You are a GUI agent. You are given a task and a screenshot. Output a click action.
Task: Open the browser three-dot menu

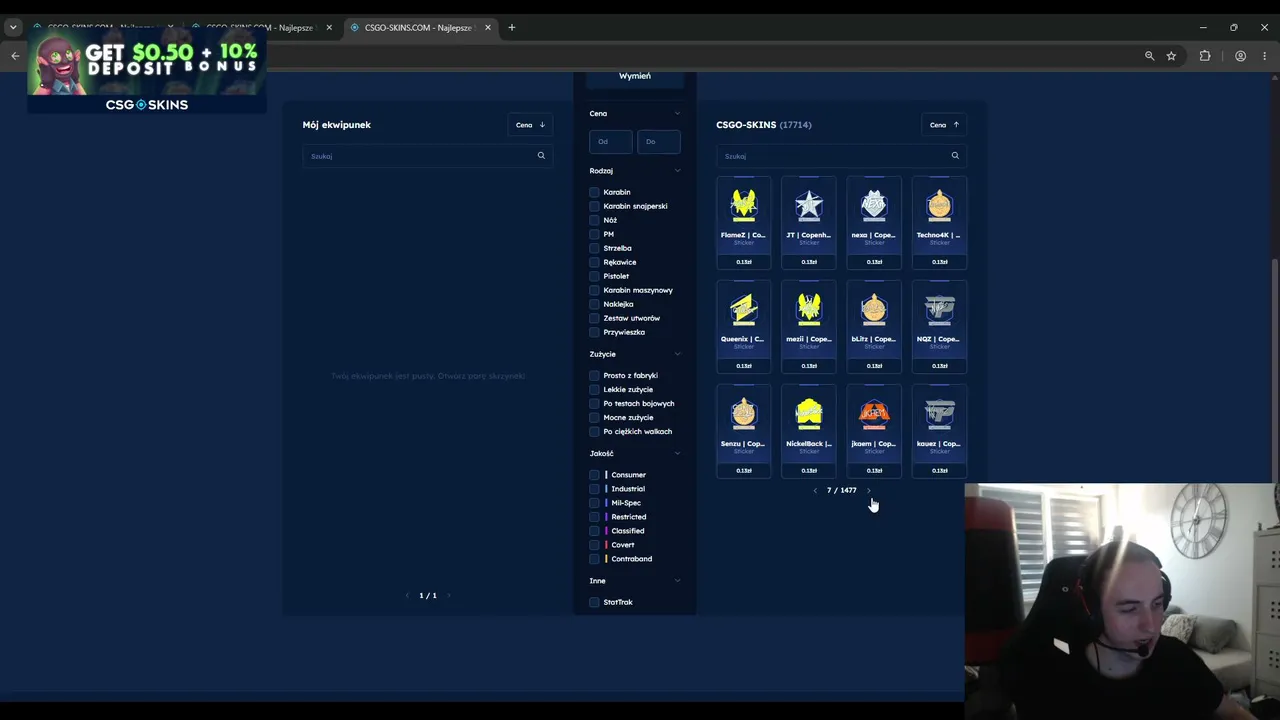pyautogui.click(x=1265, y=56)
